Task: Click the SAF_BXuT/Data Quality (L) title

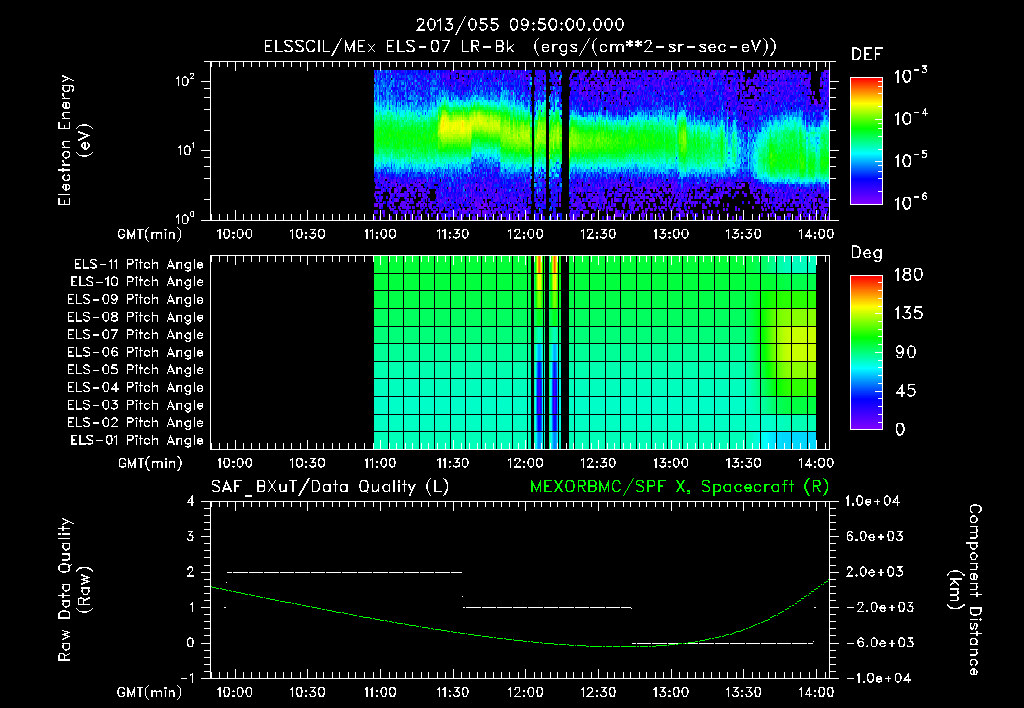Action: 330,487
